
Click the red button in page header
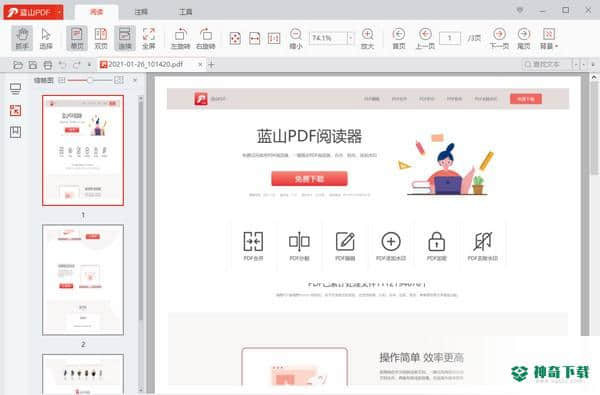point(526,99)
